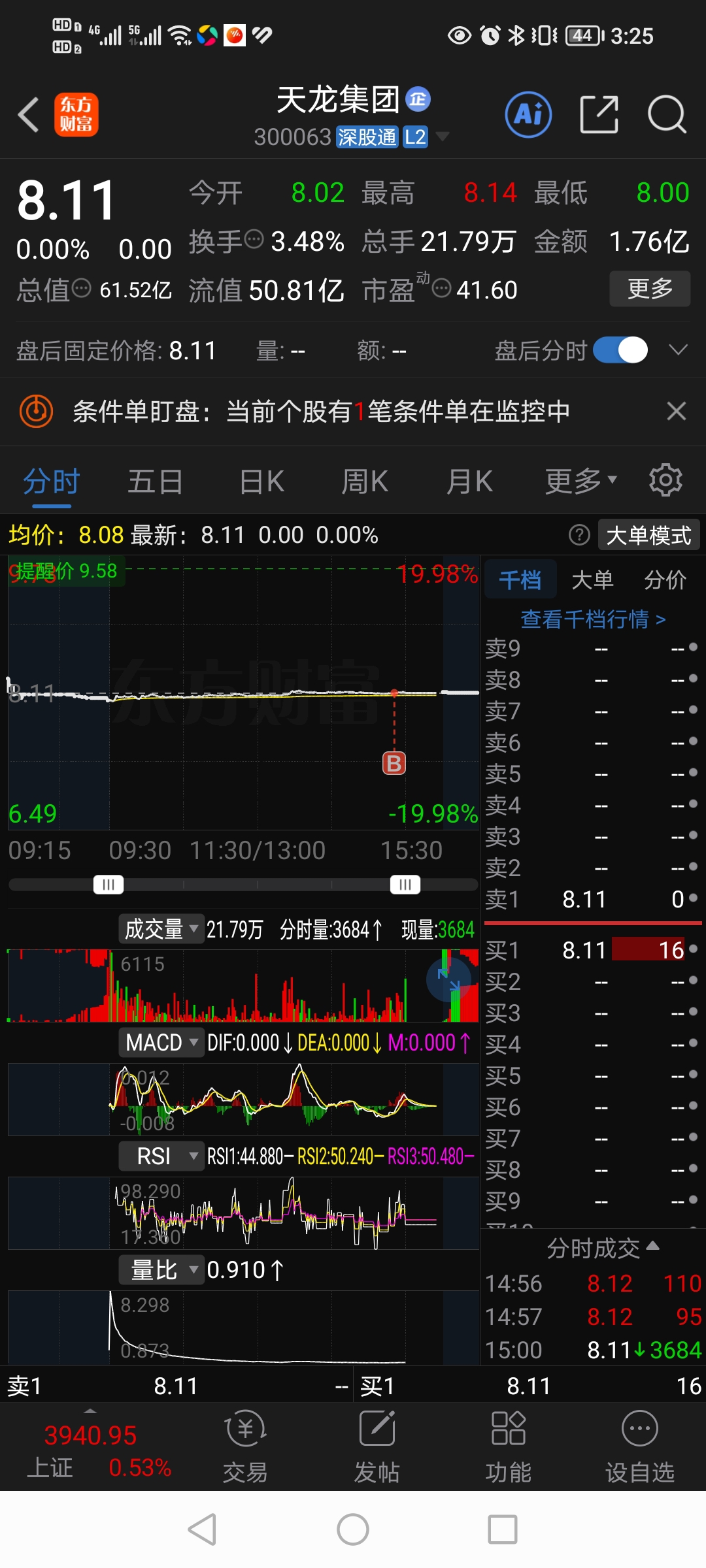This screenshot has width=706, height=1568.
Task: Open chart settings gear
Action: [x=665, y=481]
